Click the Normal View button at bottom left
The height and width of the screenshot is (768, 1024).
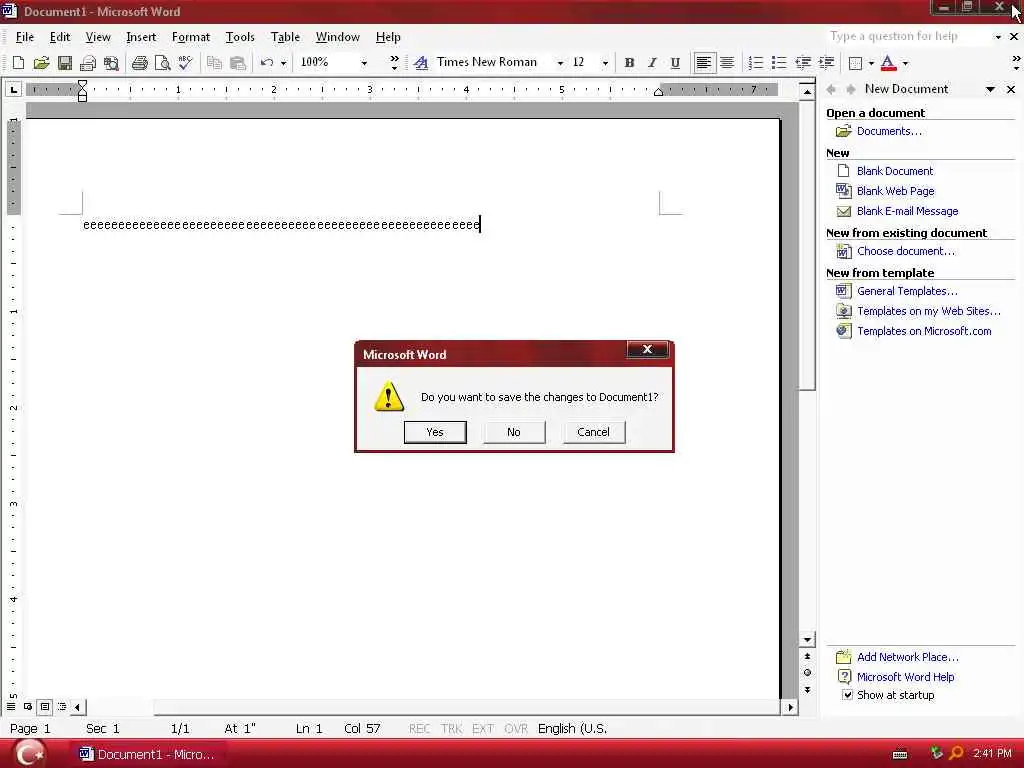(11, 707)
